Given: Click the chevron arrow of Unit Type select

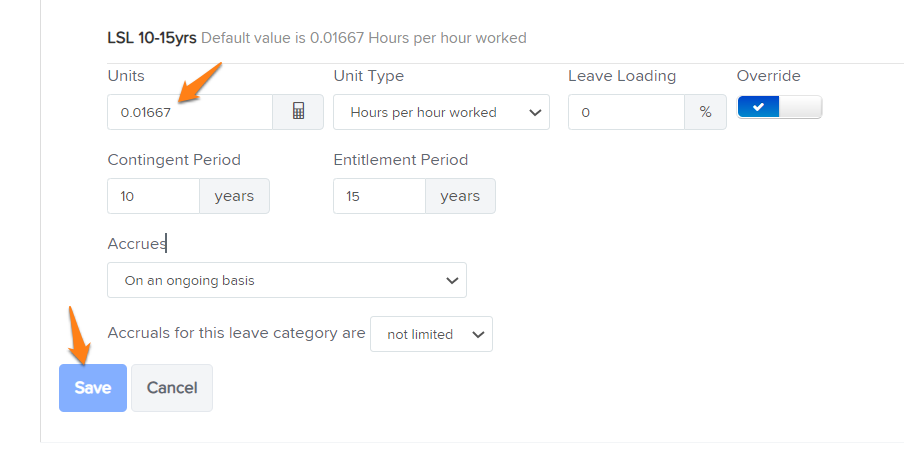Looking at the screenshot, I should point(535,112).
